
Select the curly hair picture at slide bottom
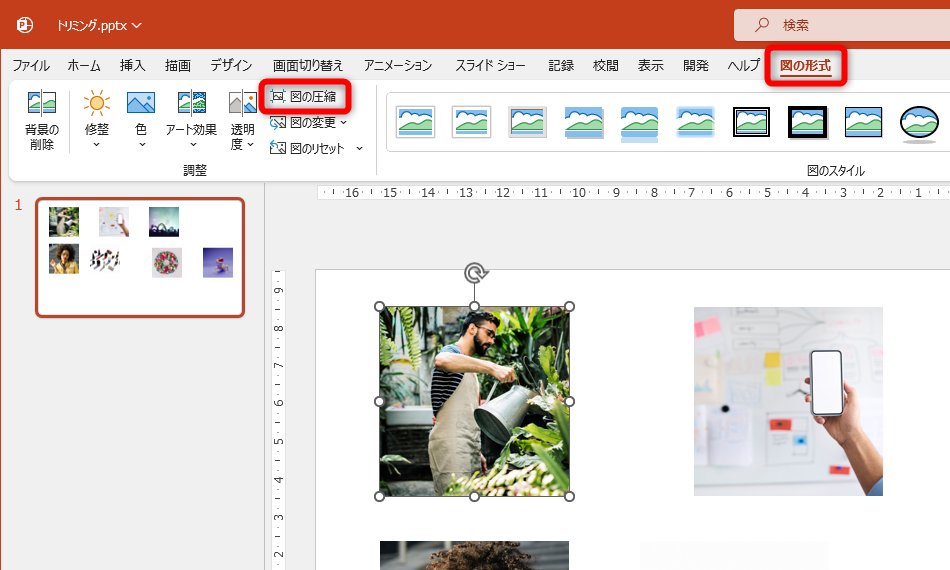(x=474, y=555)
